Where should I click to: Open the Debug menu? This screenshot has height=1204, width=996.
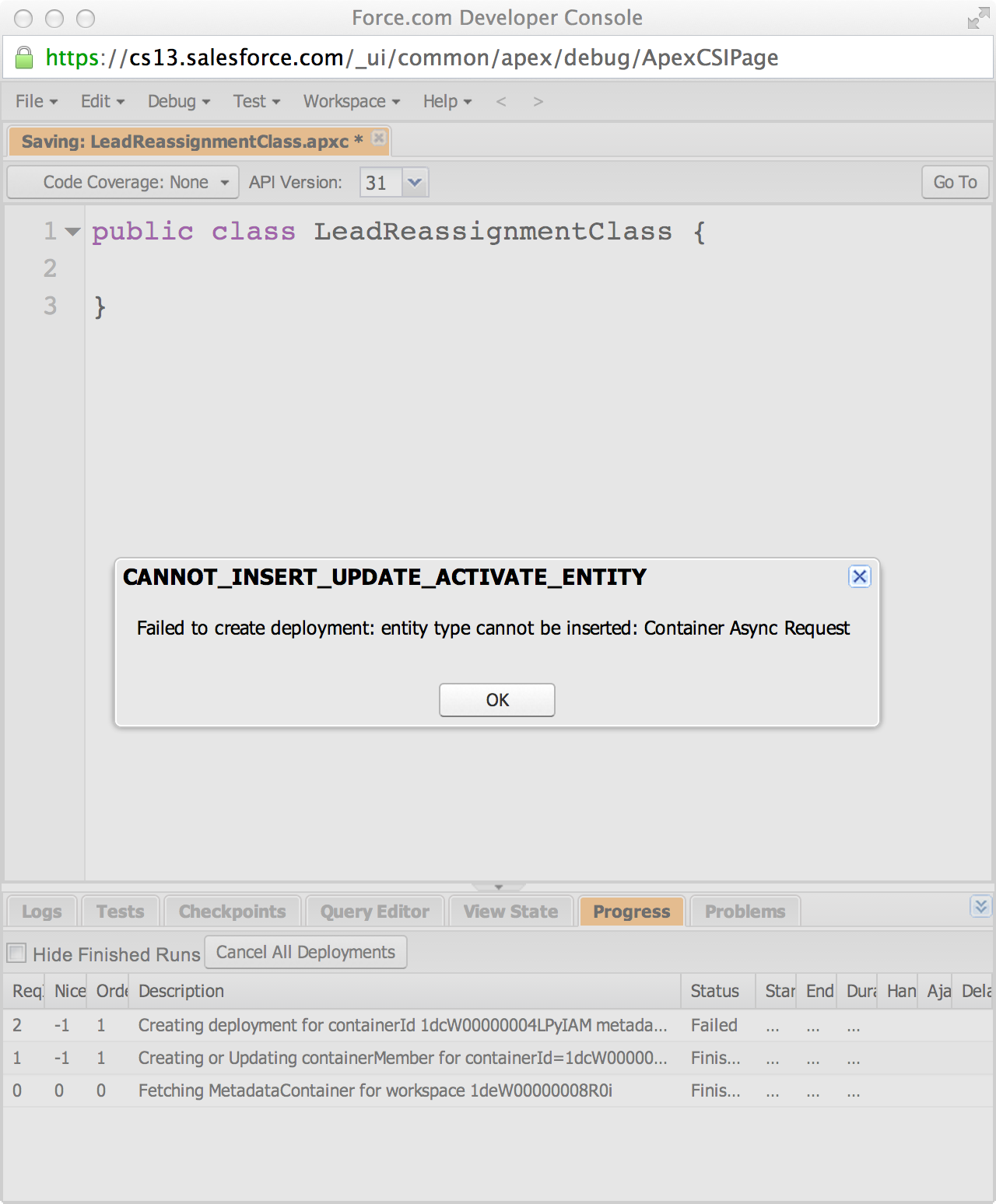pyautogui.click(x=178, y=102)
